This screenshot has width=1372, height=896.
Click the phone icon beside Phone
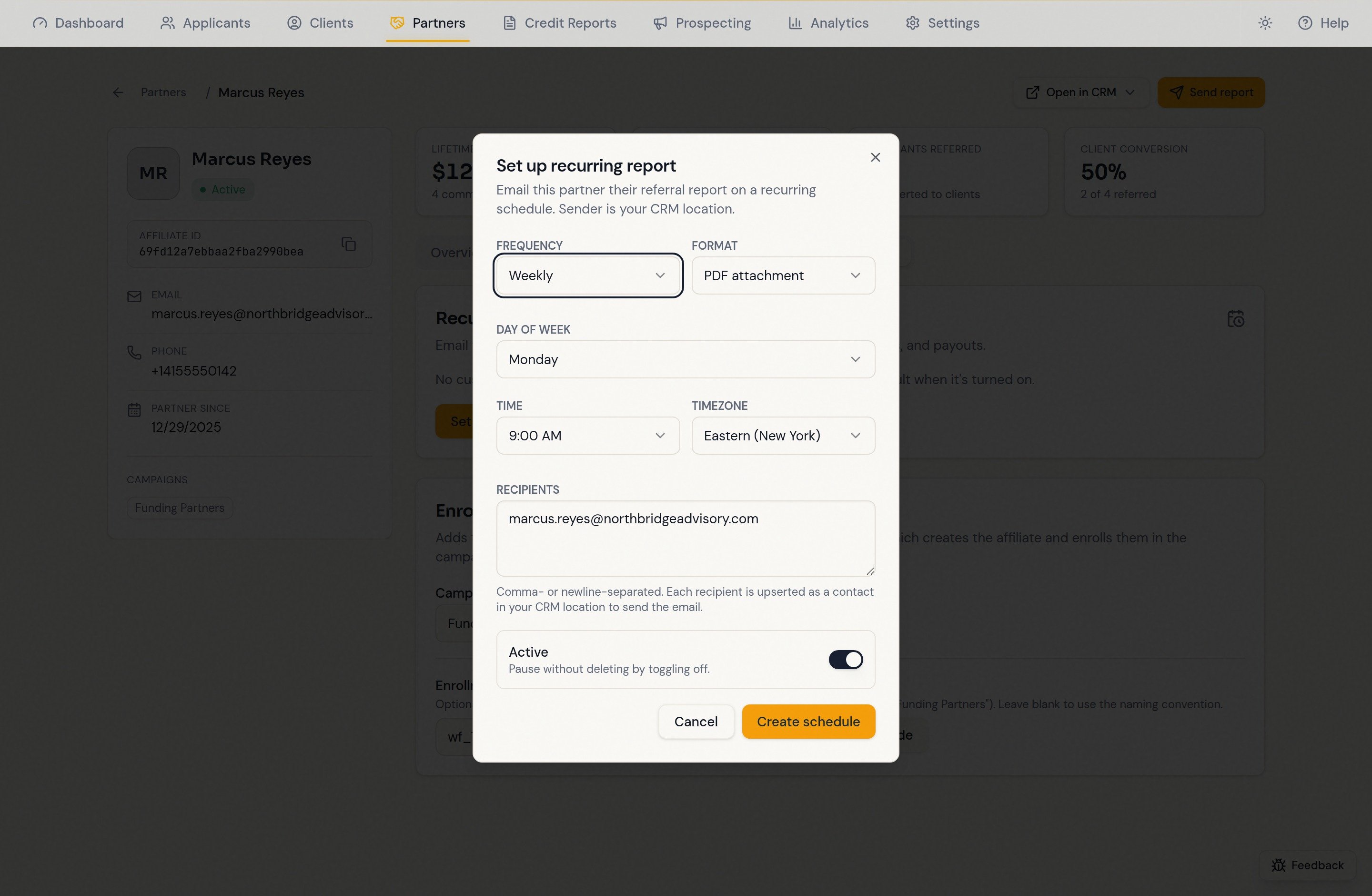coord(134,352)
